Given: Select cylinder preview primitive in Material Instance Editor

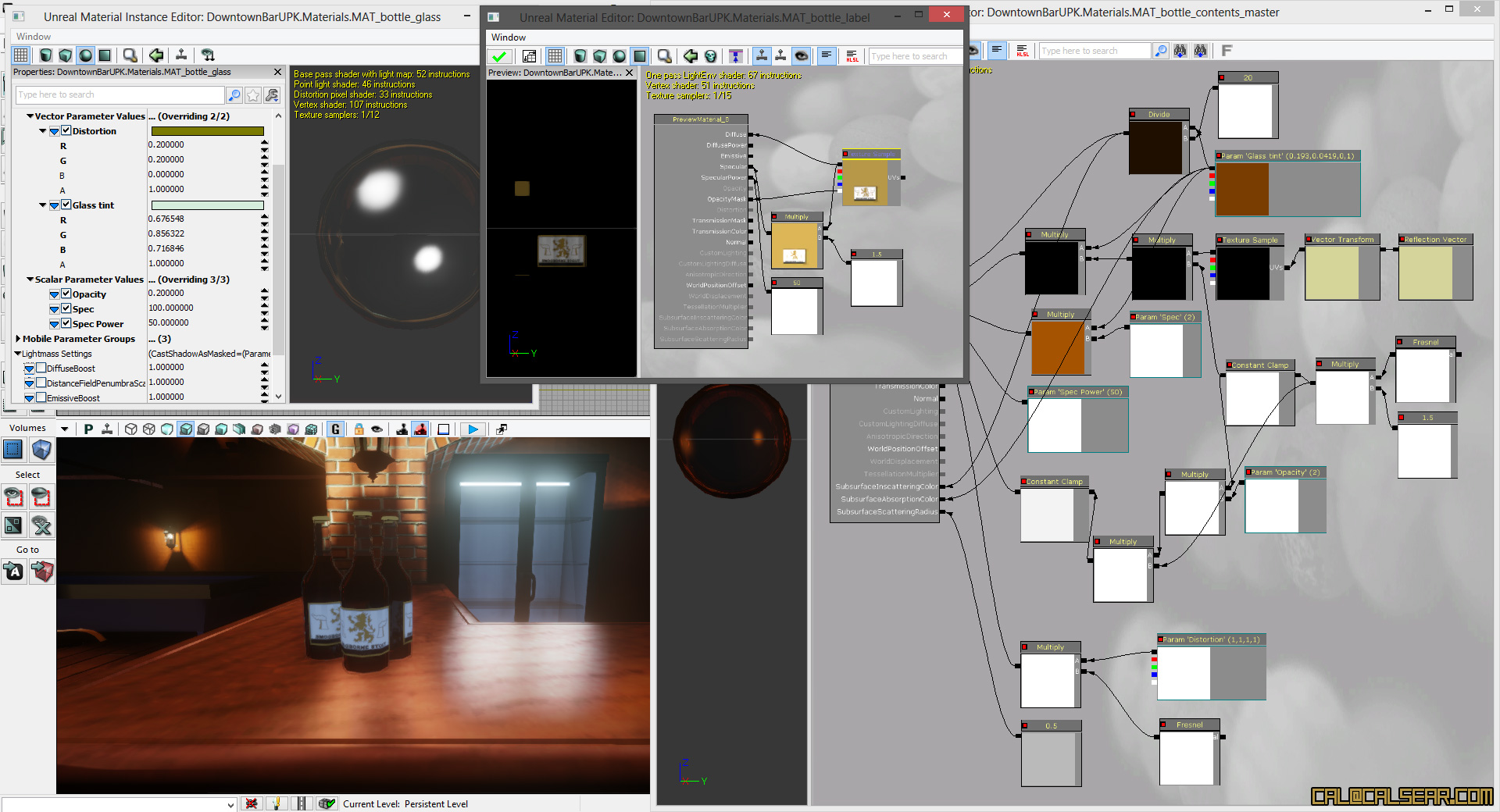Looking at the screenshot, I should tap(46, 55).
